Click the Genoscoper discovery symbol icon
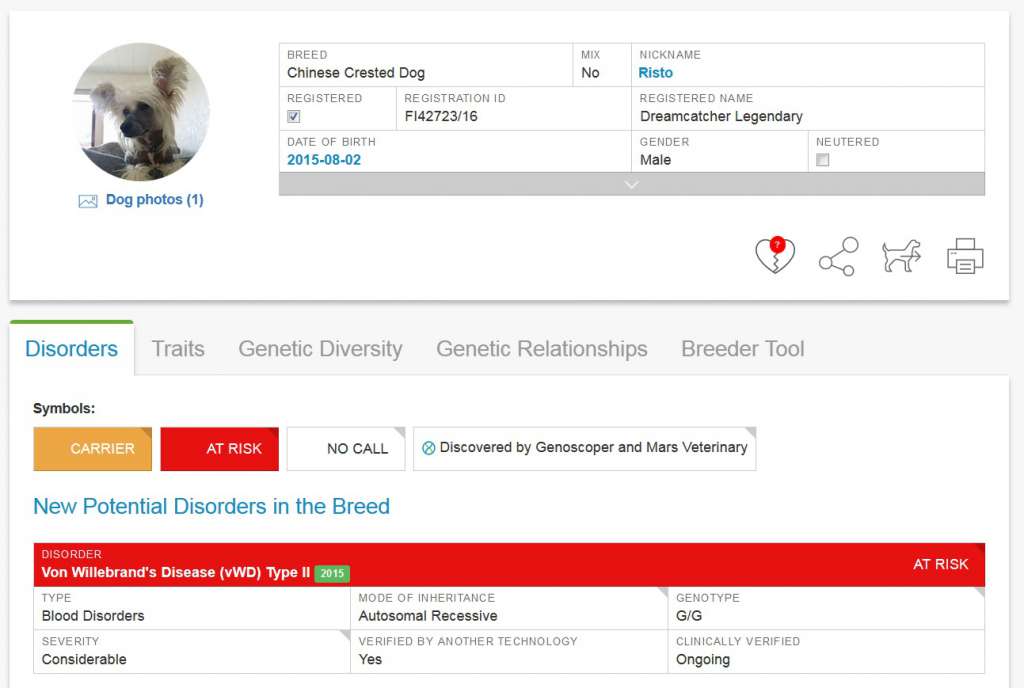Viewport: 1024px width, 688px height. [x=429, y=448]
